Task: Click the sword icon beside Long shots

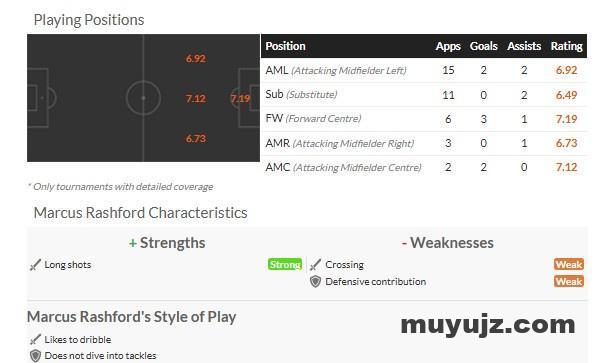Action: pos(35,265)
